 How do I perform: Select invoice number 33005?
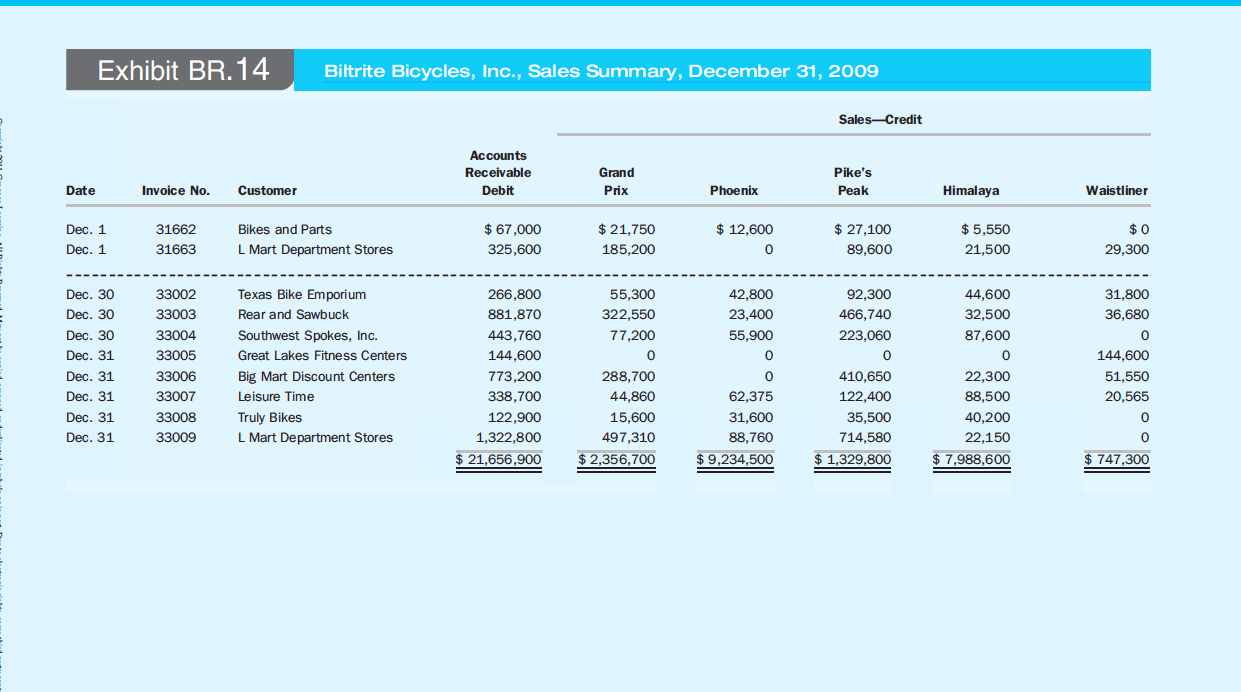coord(177,355)
